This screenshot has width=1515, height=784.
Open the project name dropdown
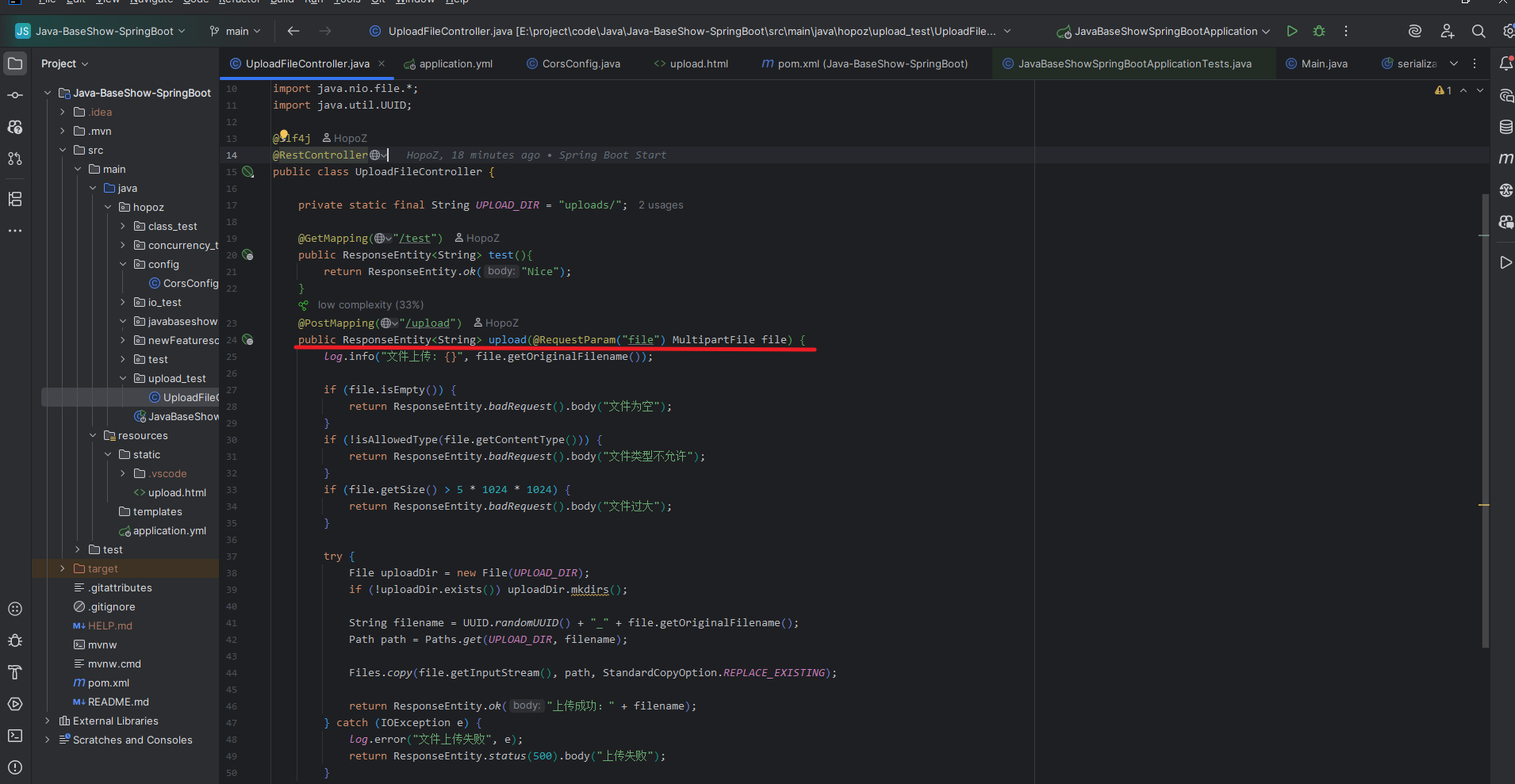[99, 31]
